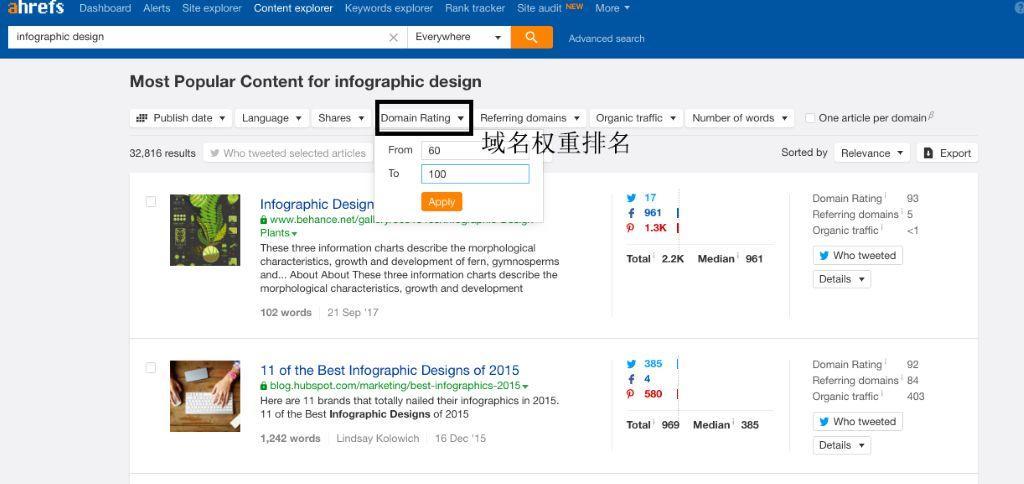Image resolution: width=1024 pixels, height=484 pixels.
Task: Click Twitter share count icon for first result
Action: (x=632, y=198)
